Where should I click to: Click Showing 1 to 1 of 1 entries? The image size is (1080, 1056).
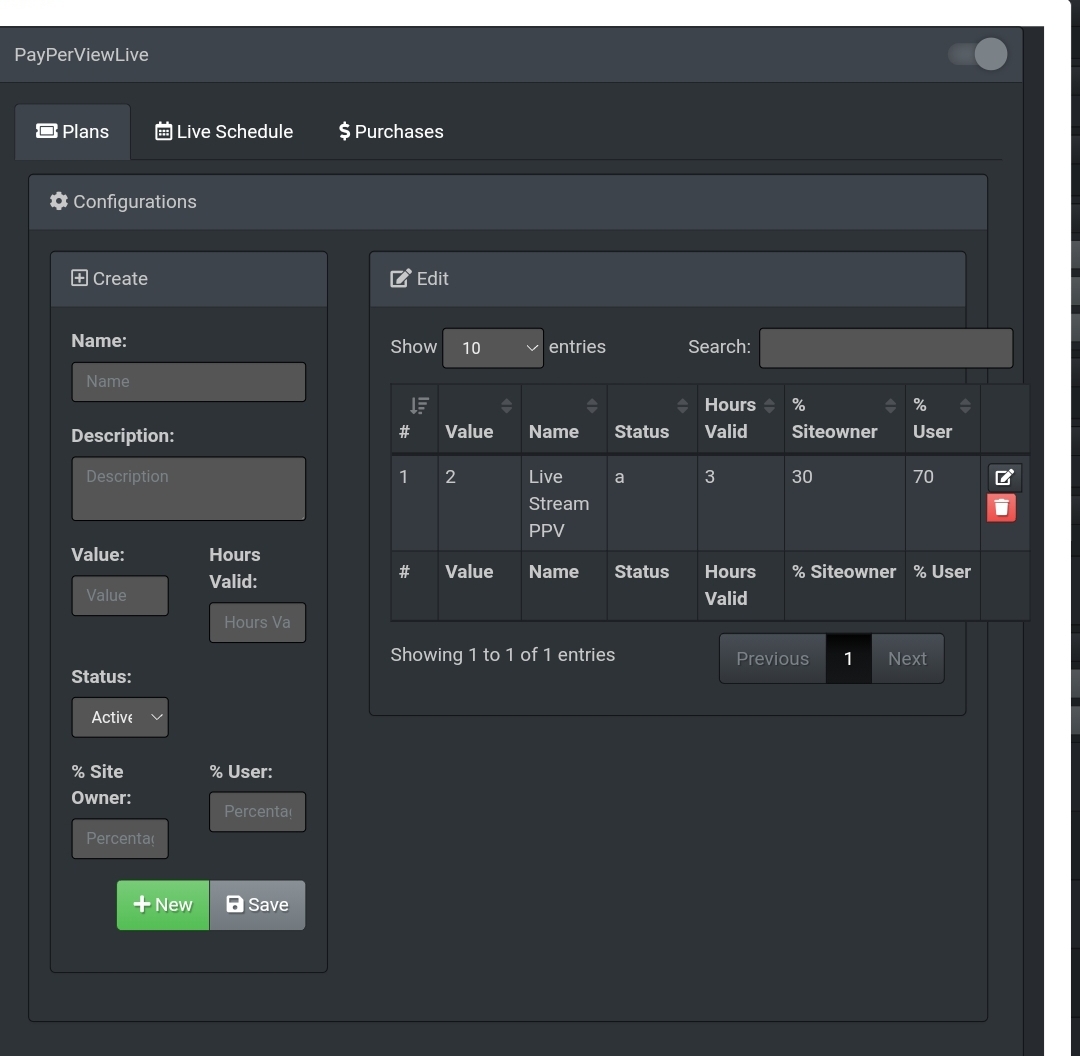[x=503, y=655]
